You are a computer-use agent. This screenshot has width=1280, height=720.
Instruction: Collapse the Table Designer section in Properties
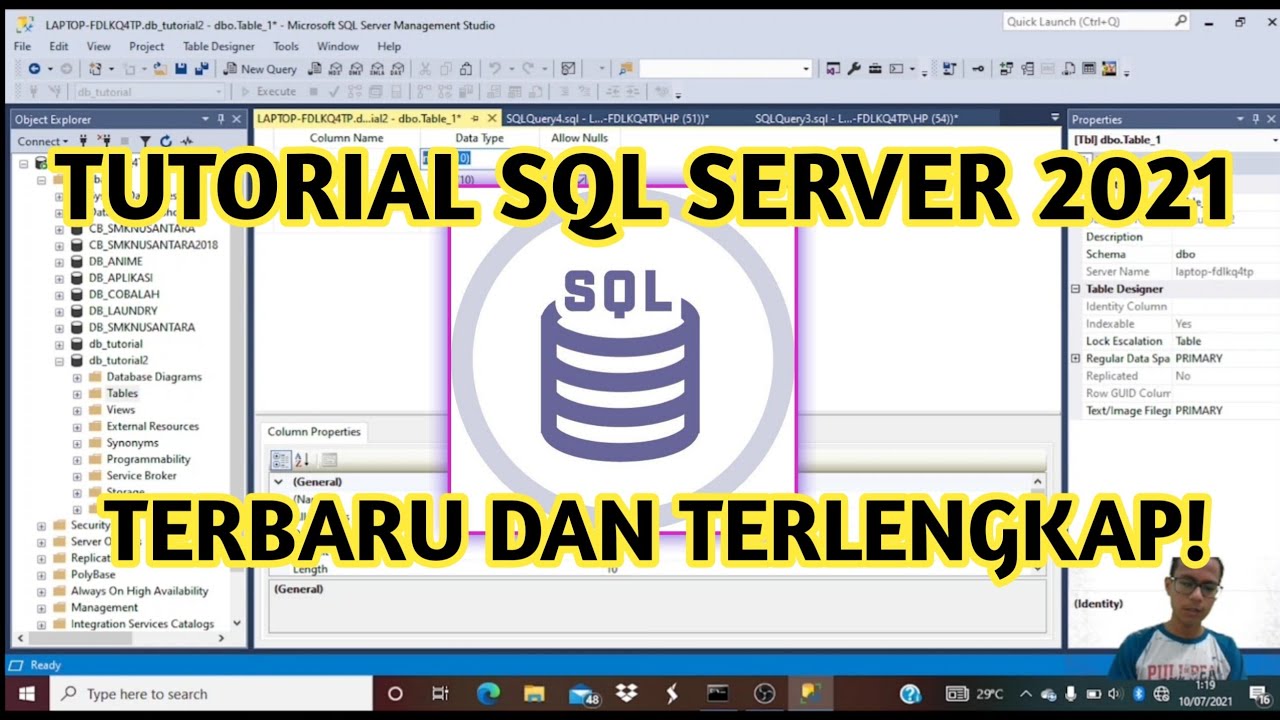click(x=1076, y=289)
